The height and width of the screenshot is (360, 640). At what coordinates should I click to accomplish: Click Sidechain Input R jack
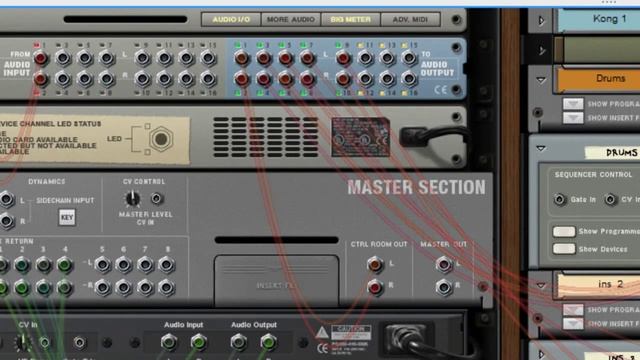[x=6, y=221]
